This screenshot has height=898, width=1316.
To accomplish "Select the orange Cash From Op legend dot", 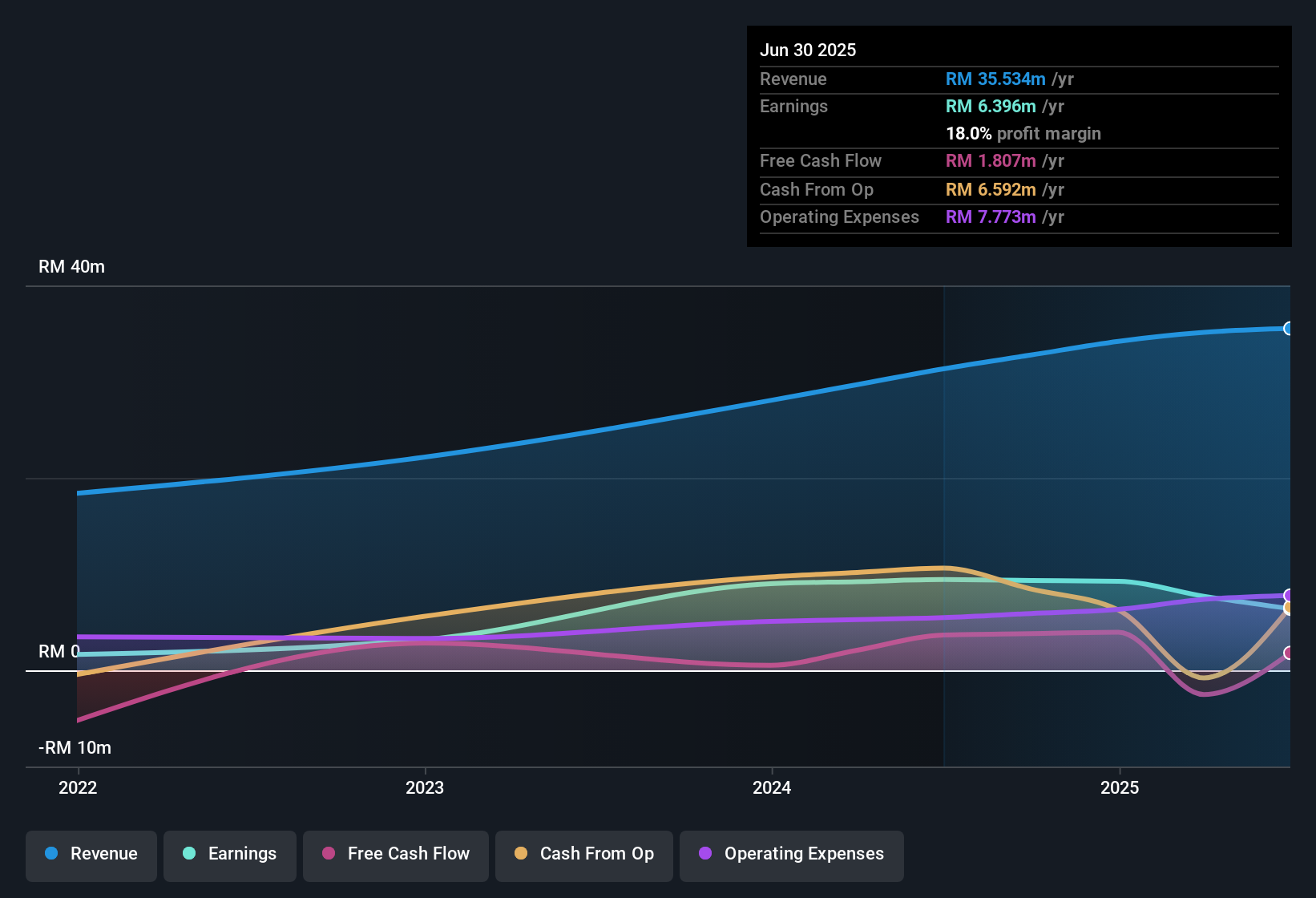I will tap(521, 854).
